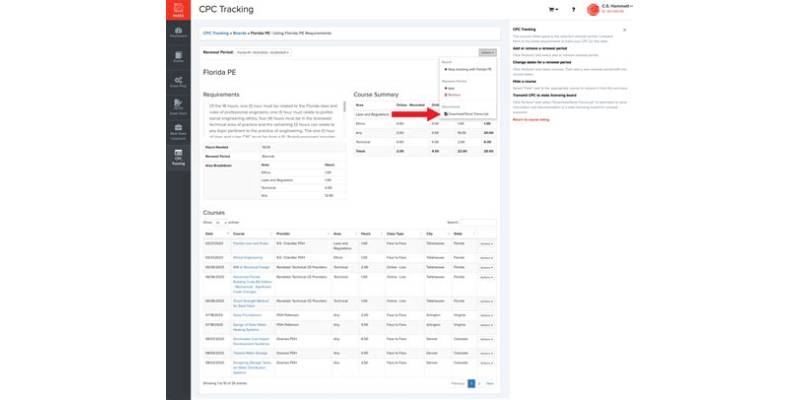Click the Florida PE heading text
The width and height of the screenshot is (800, 400).
[219, 72]
